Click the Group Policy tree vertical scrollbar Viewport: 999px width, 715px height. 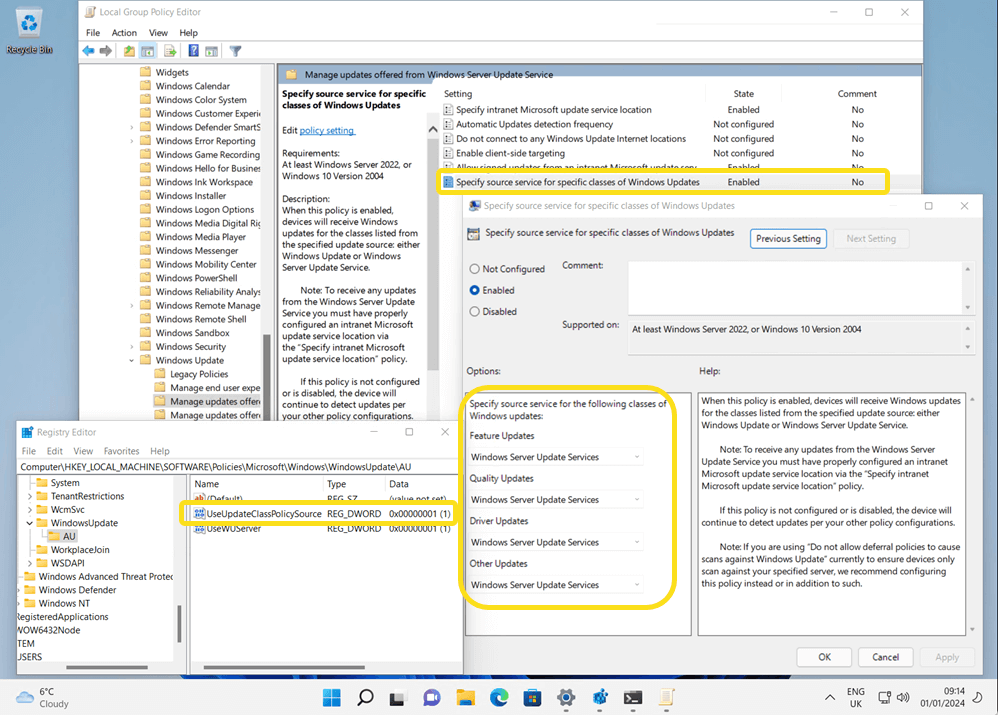click(266, 379)
